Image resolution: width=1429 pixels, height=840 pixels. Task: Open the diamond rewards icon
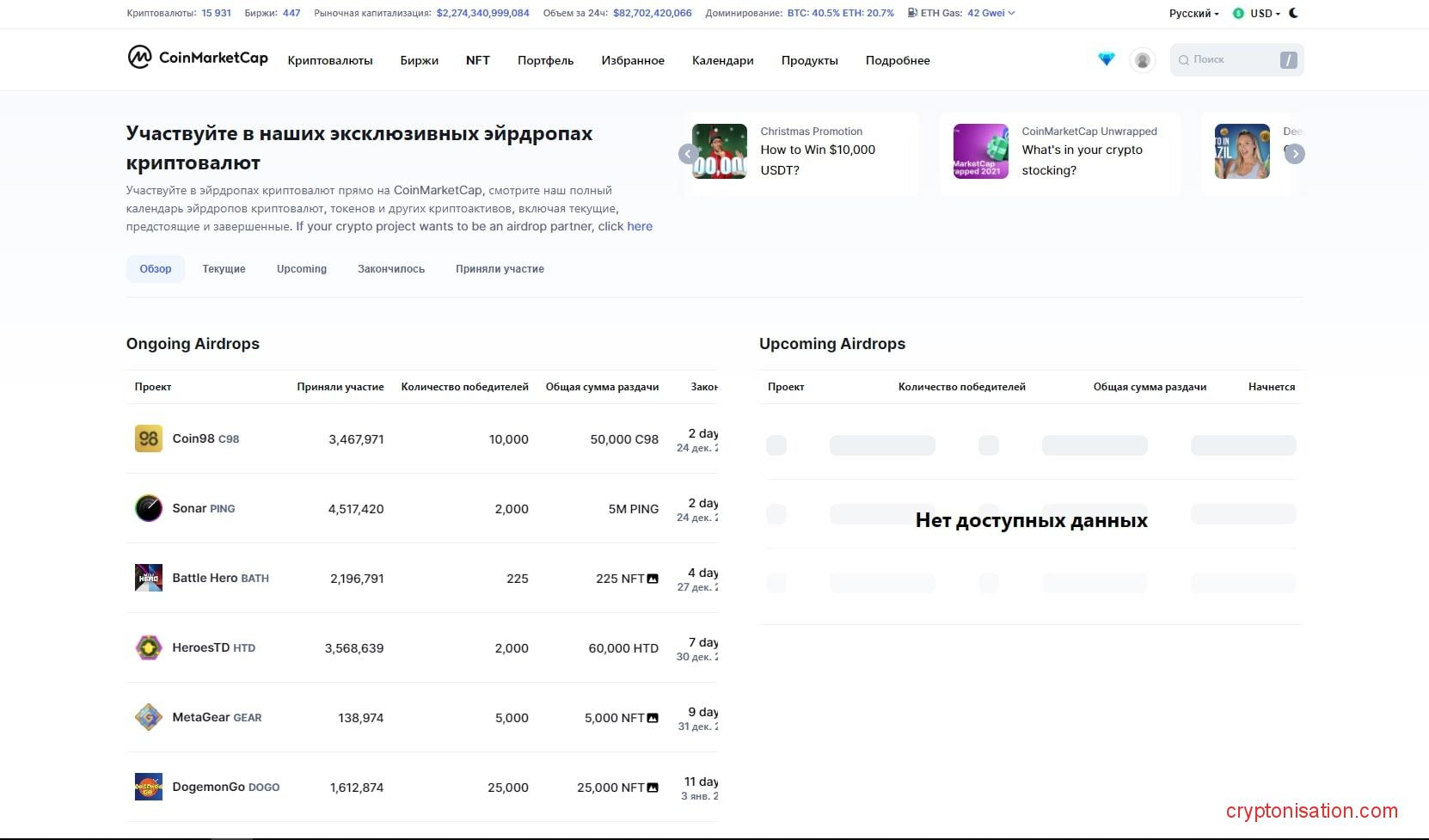1107,59
